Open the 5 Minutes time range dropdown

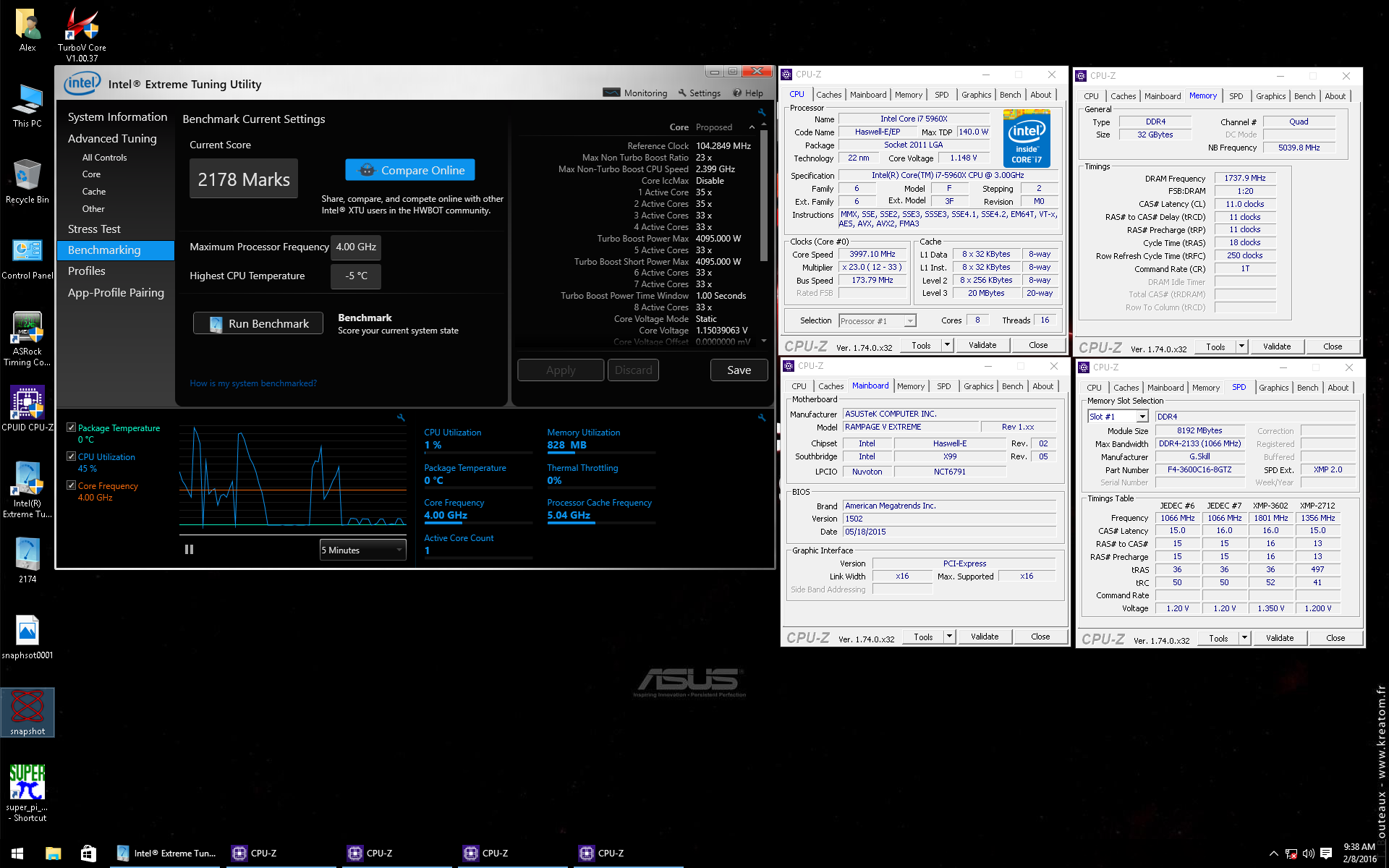point(362,550)
